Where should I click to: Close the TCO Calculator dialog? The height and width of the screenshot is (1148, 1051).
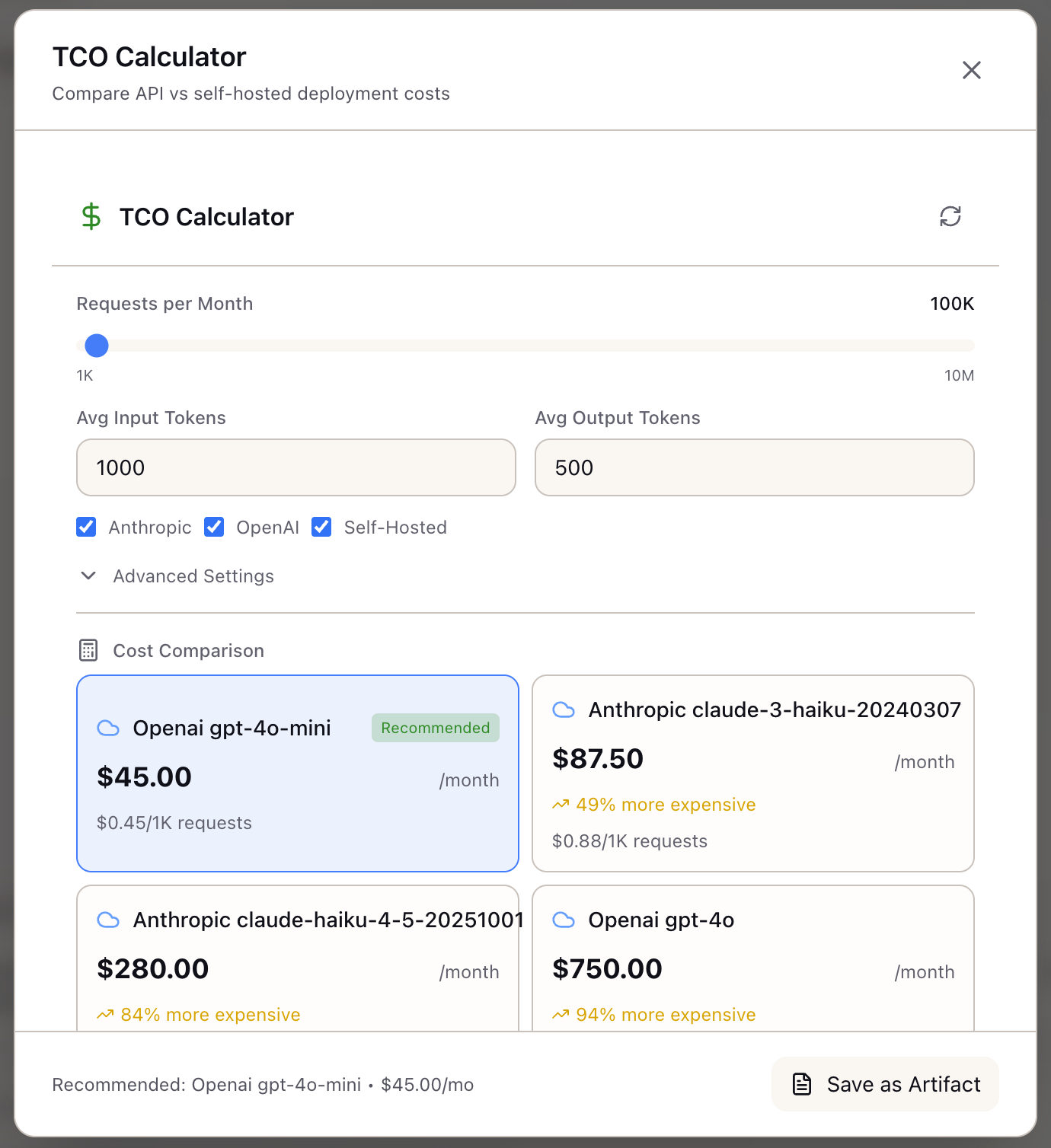[x=972, y=70]
